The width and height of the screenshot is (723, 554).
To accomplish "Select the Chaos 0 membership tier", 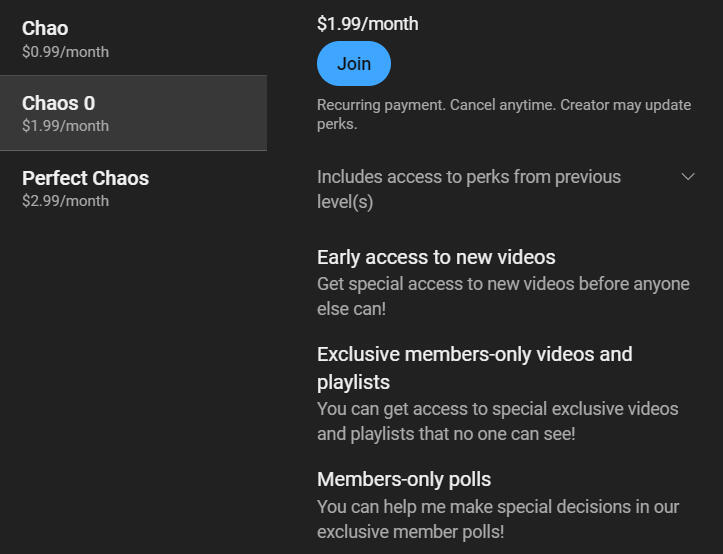I will (133, 113).
